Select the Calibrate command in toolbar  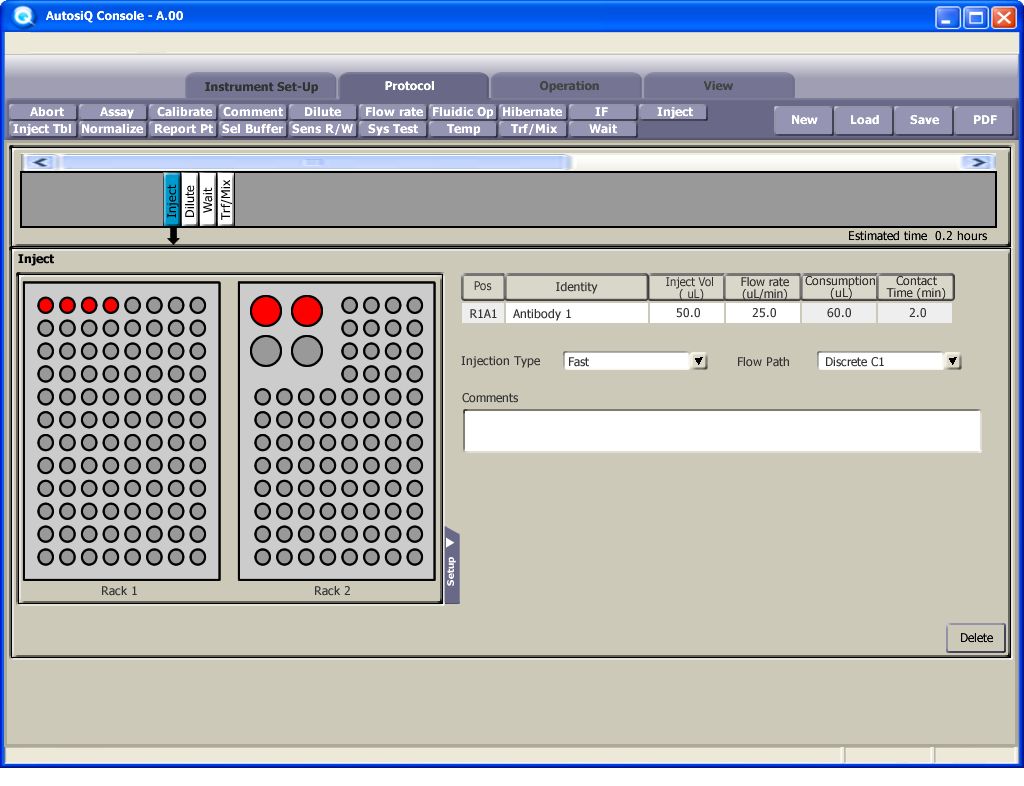coord(184,112)
